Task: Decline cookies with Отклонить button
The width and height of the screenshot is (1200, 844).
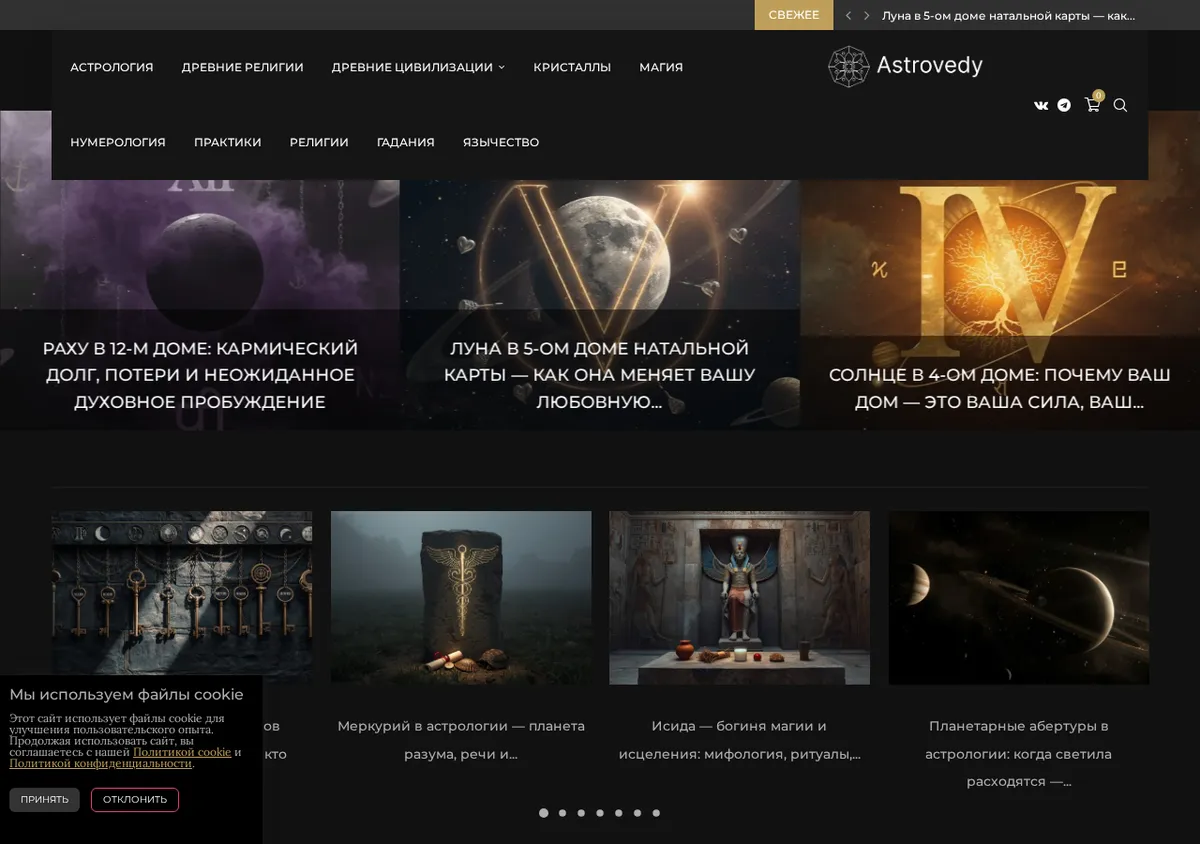Action: click(x=135, y=800)
